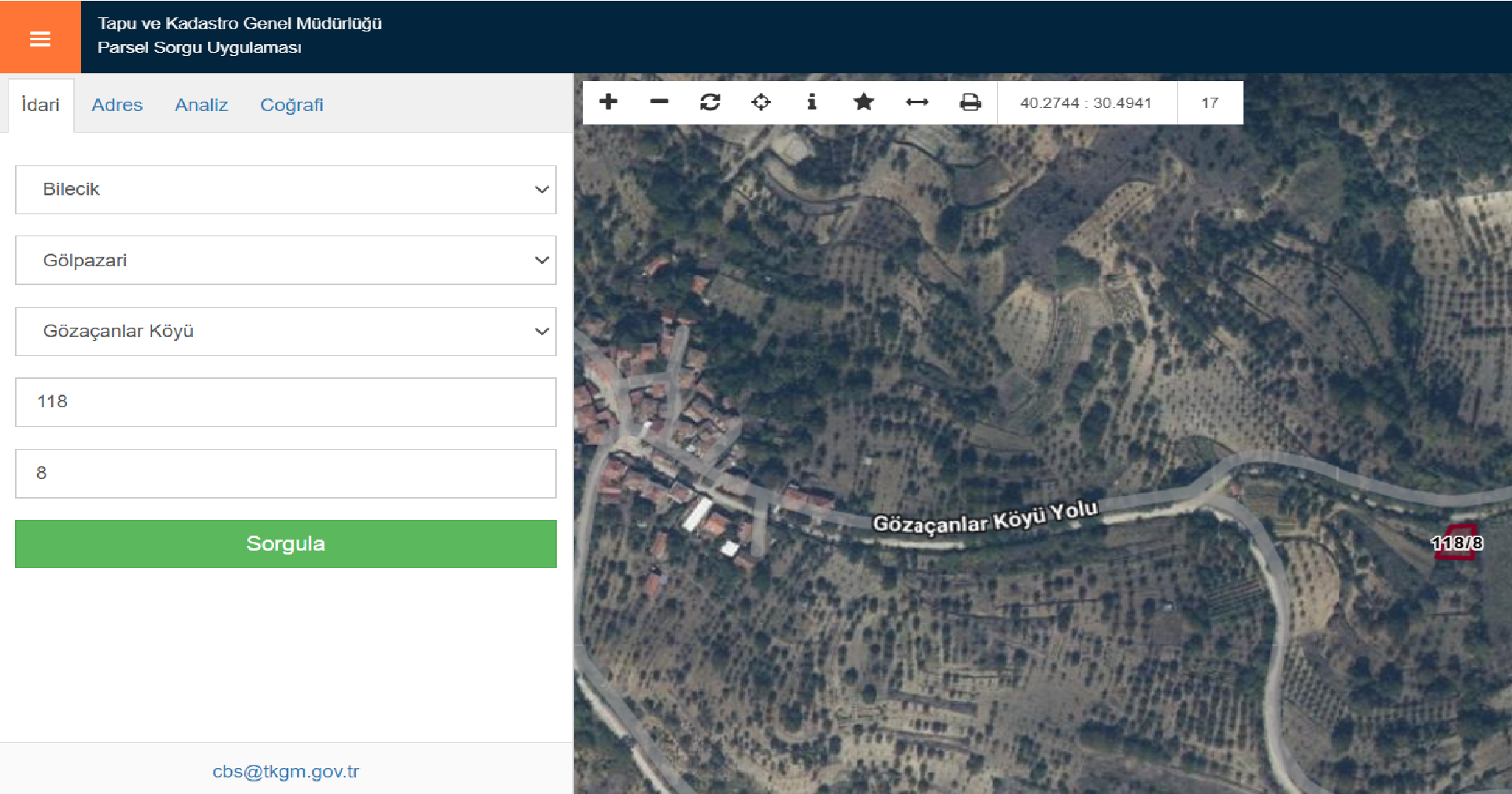This screenshot has width=1512, height=794.
Task: Click the 118/8 parcel marker on map
Action: [x=1456, y=543]
